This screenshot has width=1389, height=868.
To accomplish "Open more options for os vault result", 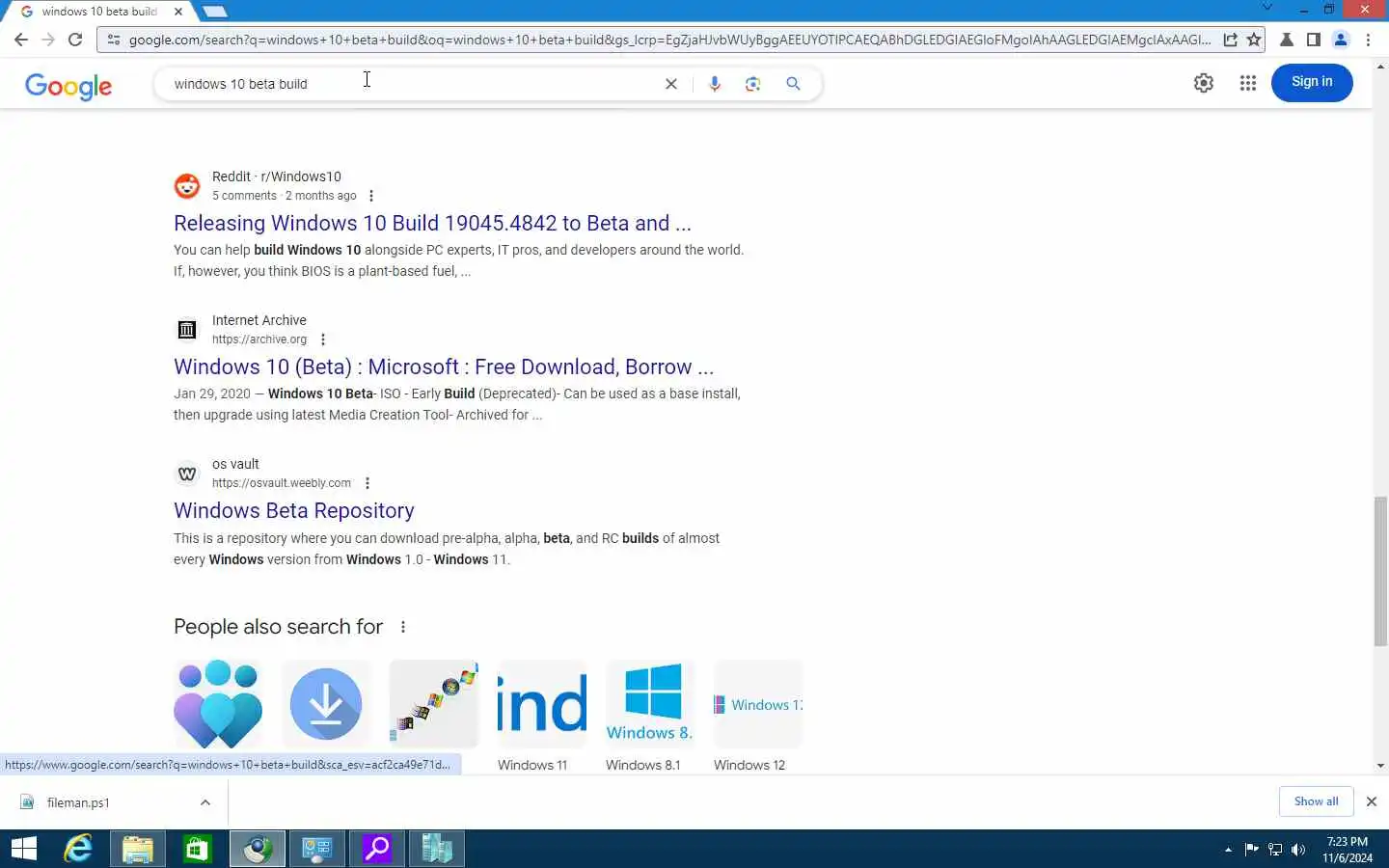I will pos(368,483).
